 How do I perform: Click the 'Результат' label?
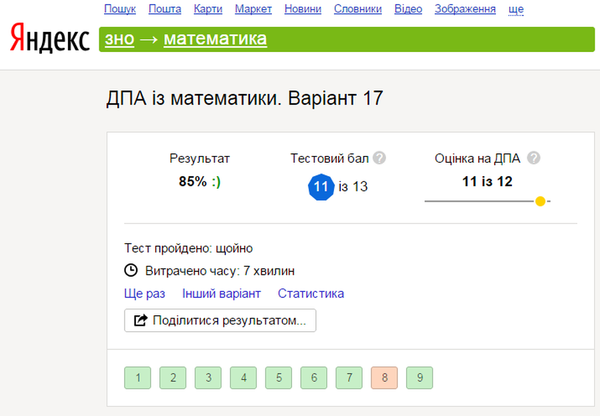pos(199,158)
